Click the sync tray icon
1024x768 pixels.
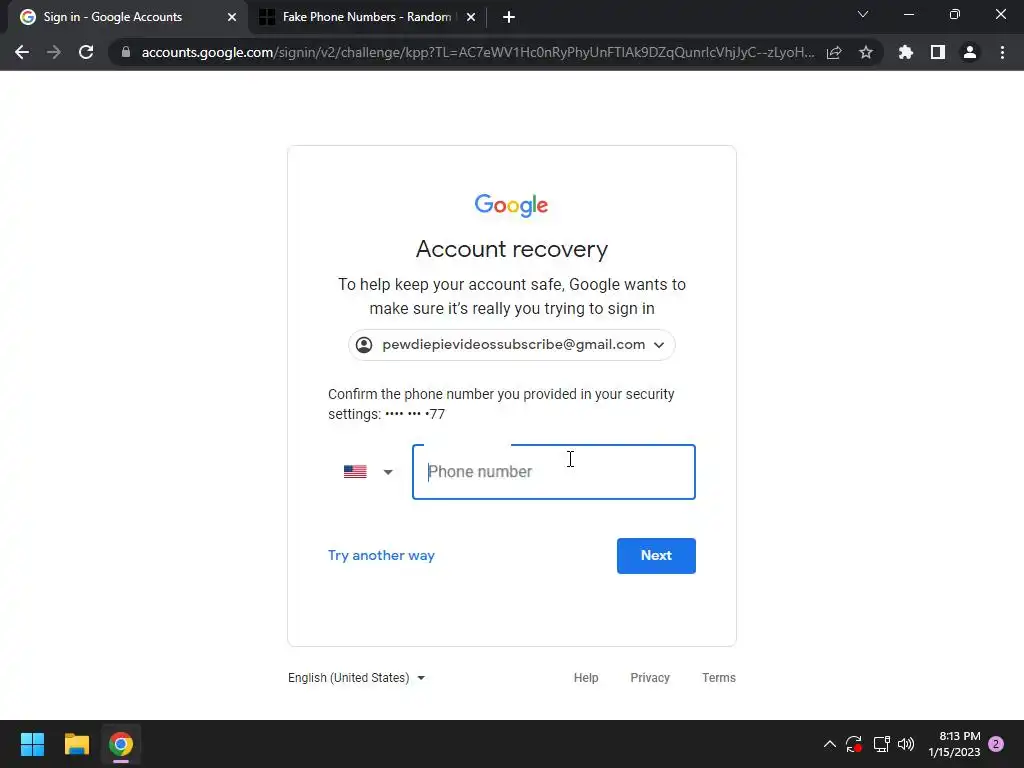coord(854,744)
